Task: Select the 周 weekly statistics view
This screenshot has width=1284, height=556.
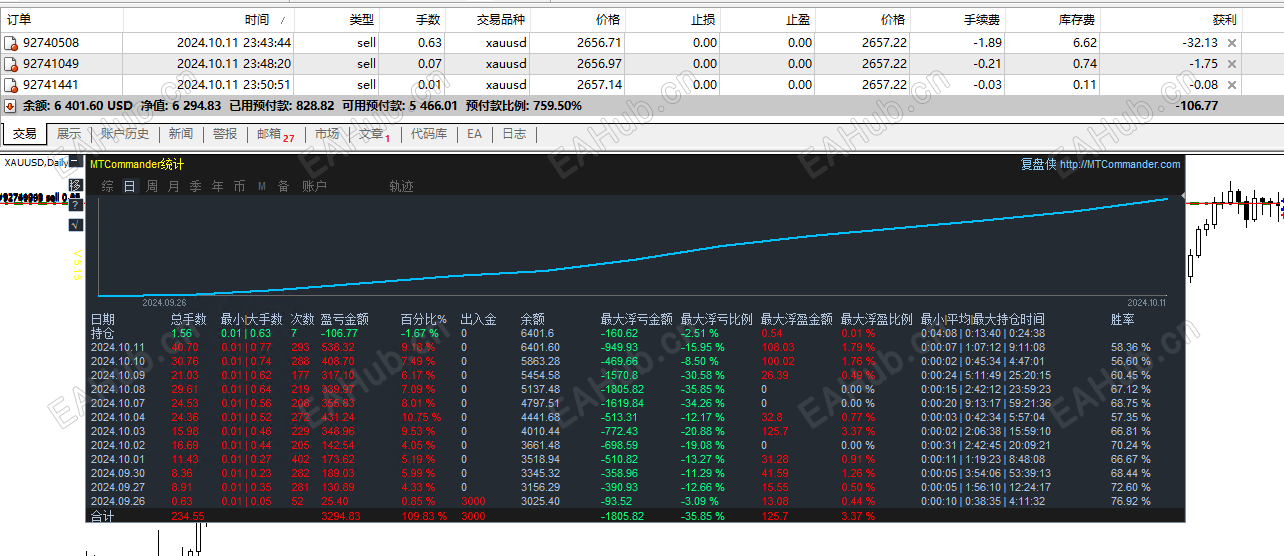Action: coord(152,186)
